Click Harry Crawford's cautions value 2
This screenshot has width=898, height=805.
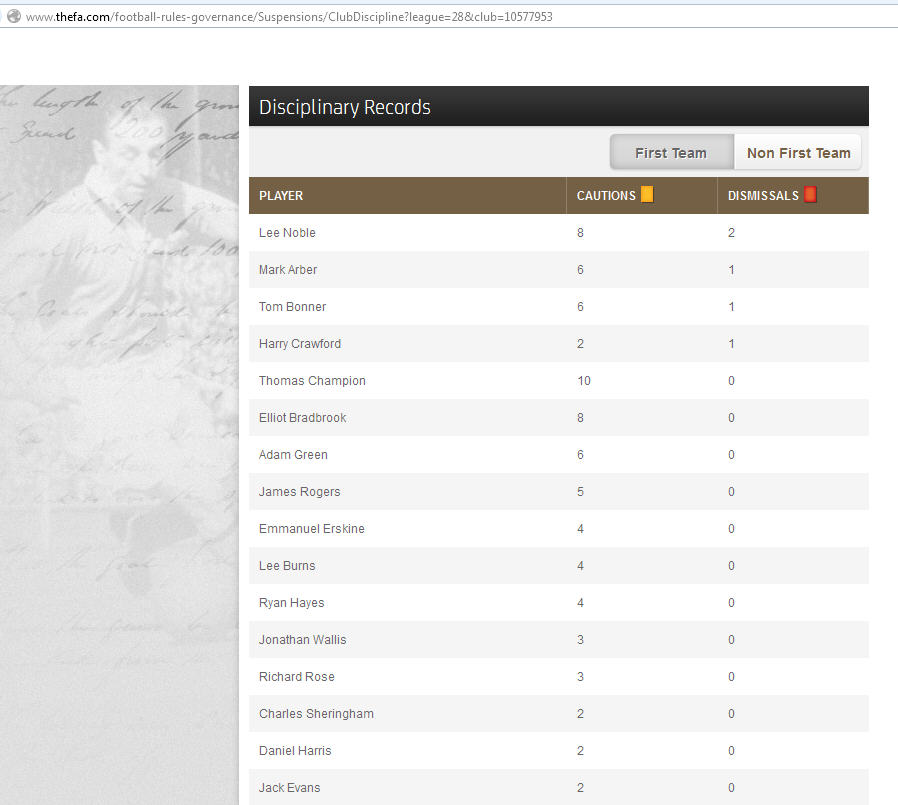[580, 344]
